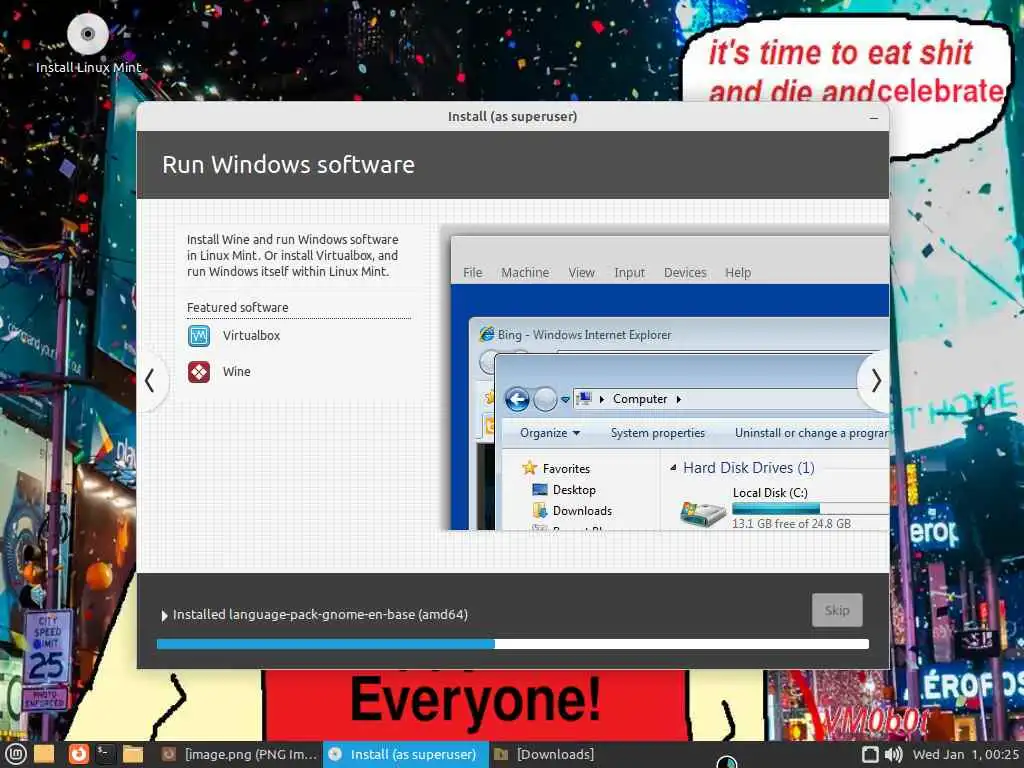Click the Help menu in slideshow screenshot
The image size is (1024, 768).
[x=738, y=272]
